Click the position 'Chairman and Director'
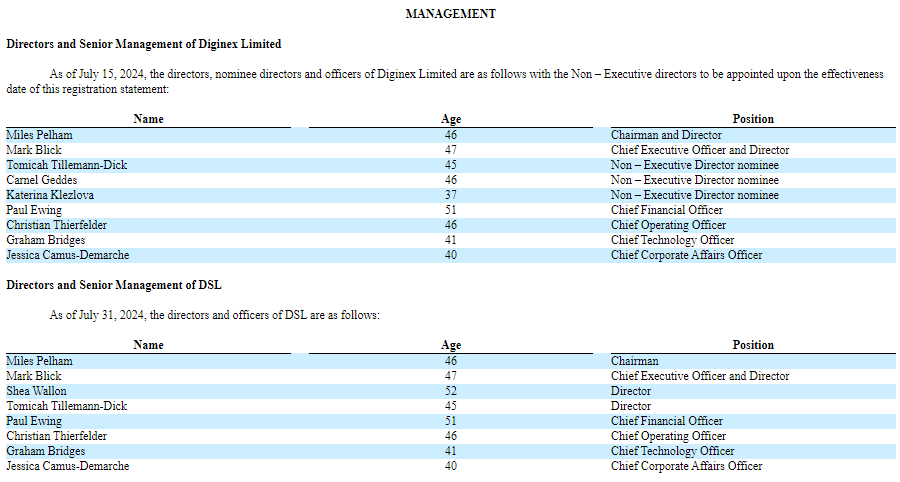Screen dimensions: 900x482 click(x=666, y=135)
